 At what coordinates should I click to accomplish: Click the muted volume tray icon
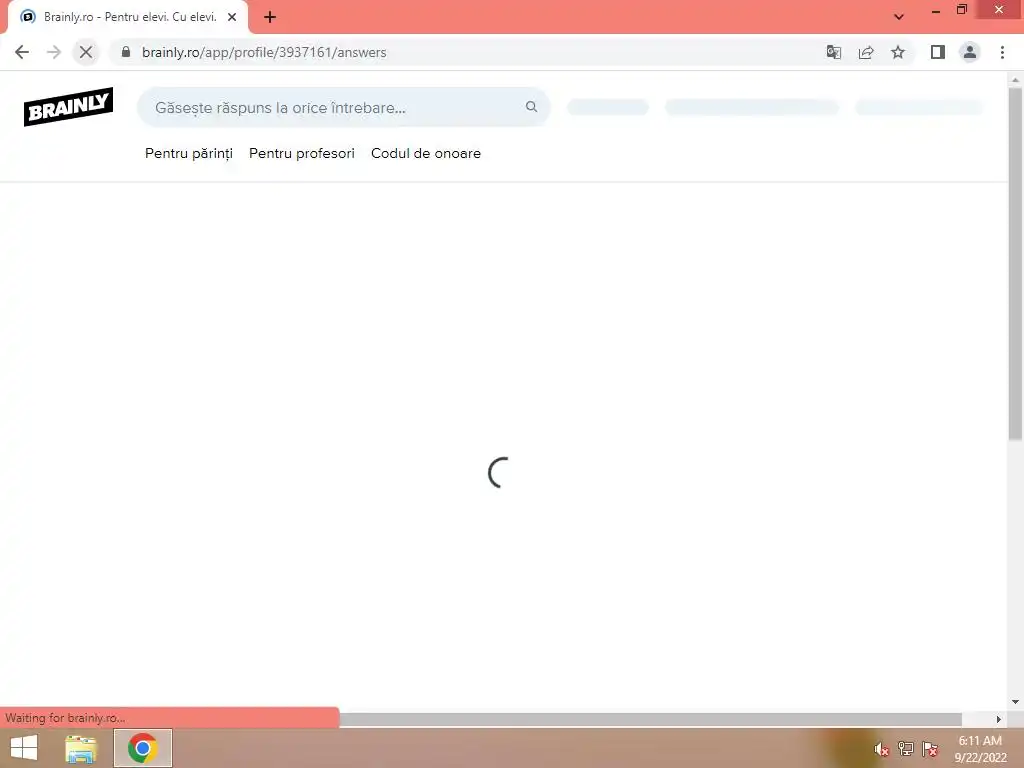pos(882,749)
